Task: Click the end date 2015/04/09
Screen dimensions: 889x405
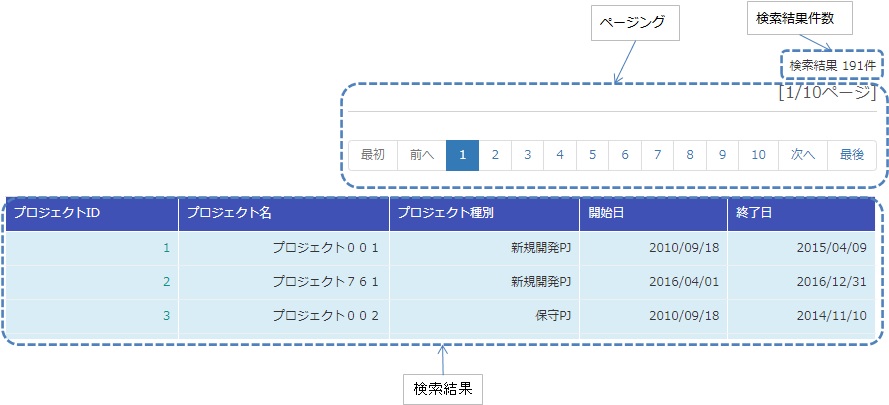Action: (832, 248)
